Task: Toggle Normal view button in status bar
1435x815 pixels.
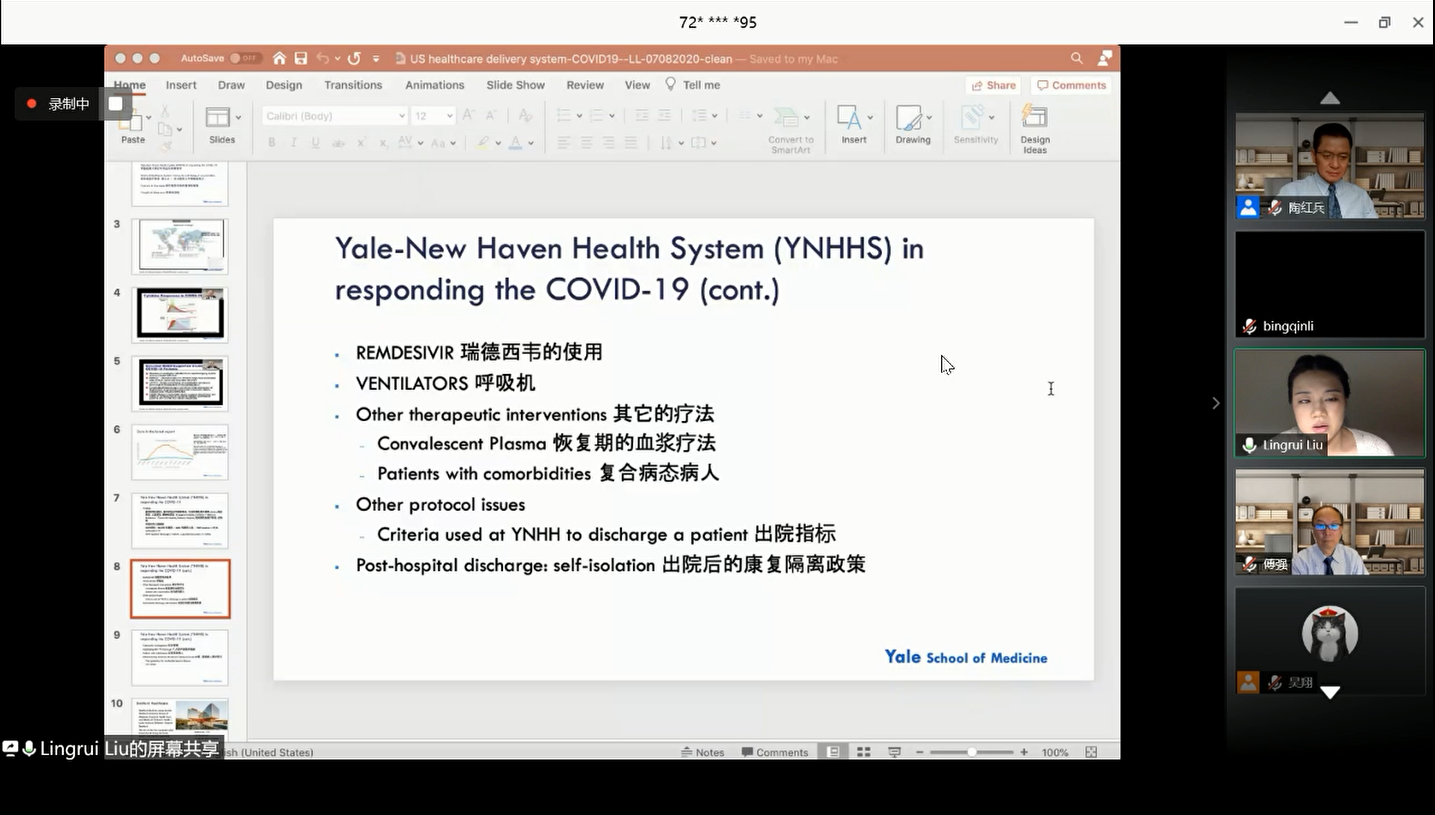Action: pyautogui.click(x=833, y=752)
